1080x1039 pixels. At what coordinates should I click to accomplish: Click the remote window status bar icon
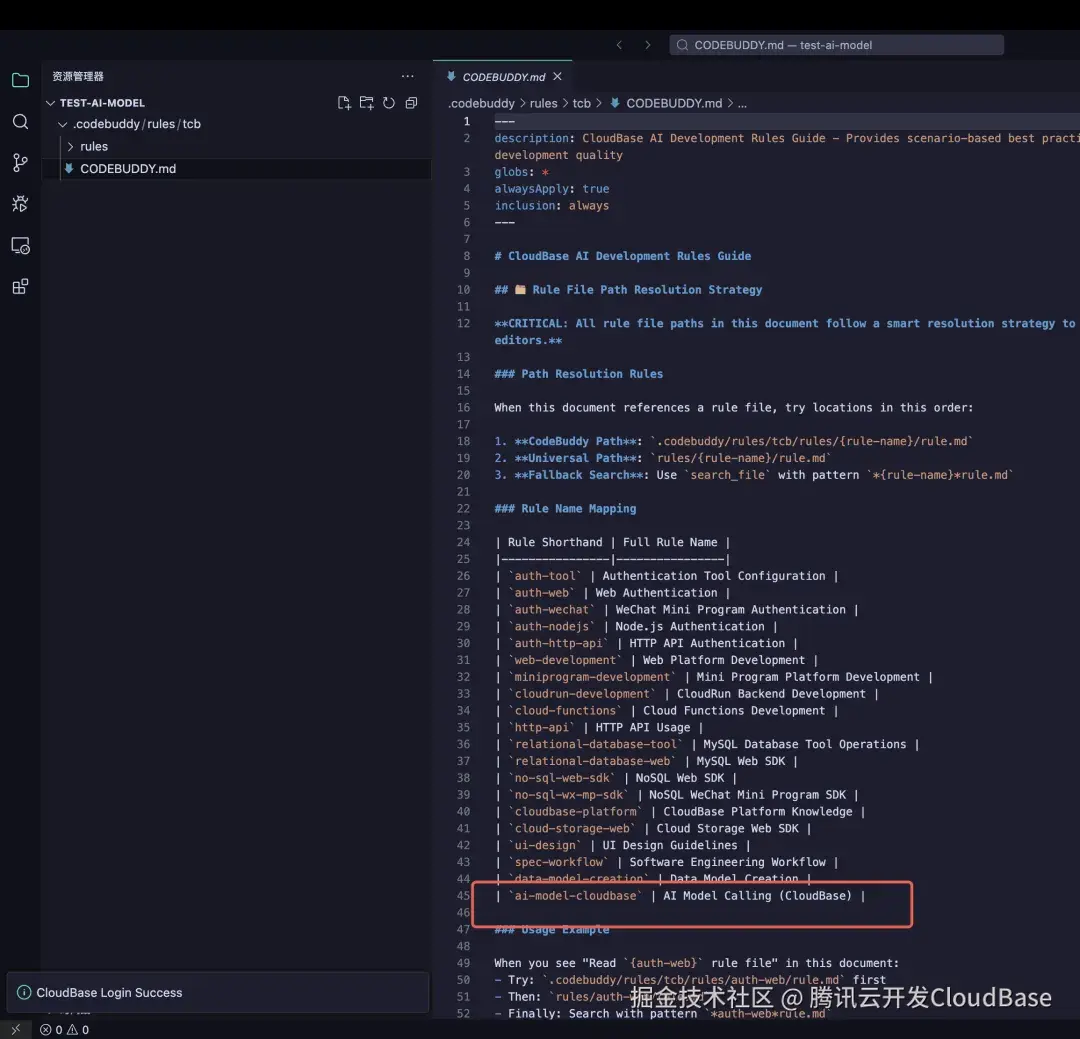[x=15, y=1029]
